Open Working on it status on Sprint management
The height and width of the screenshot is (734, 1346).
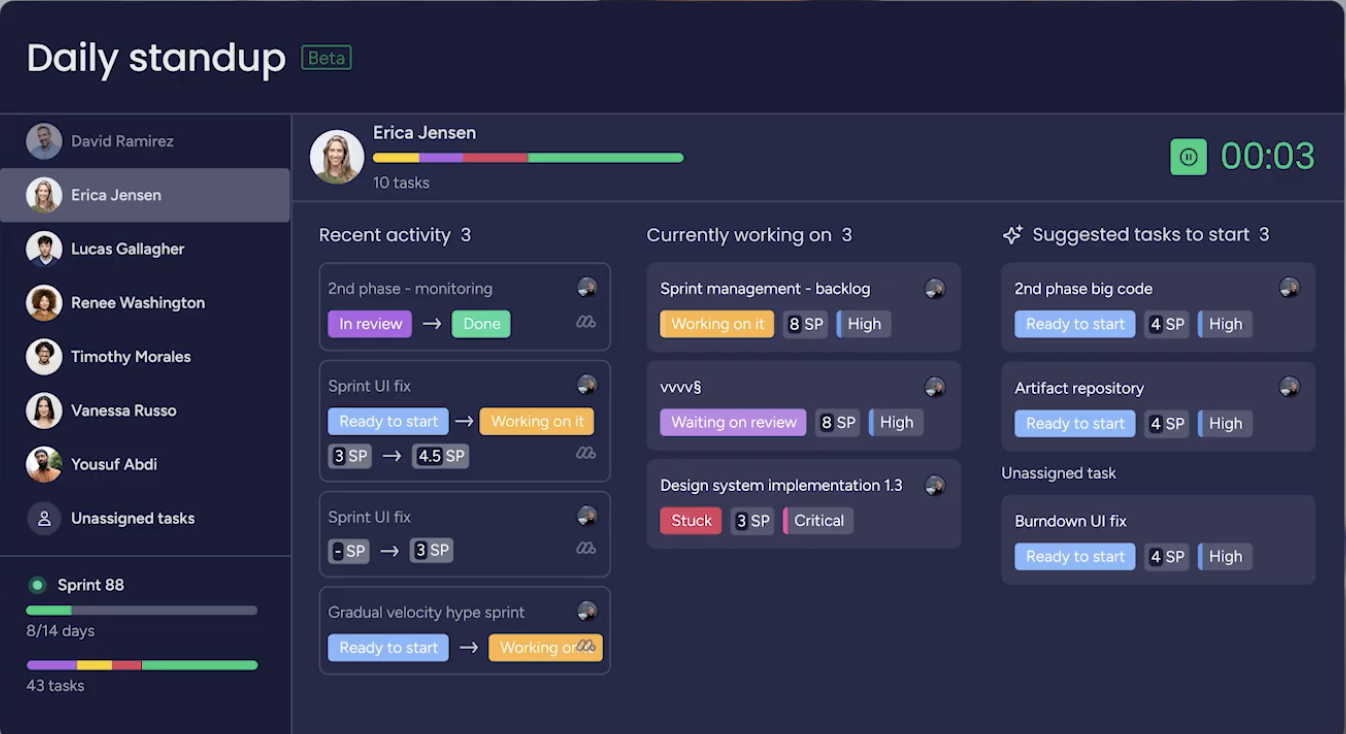716,324
